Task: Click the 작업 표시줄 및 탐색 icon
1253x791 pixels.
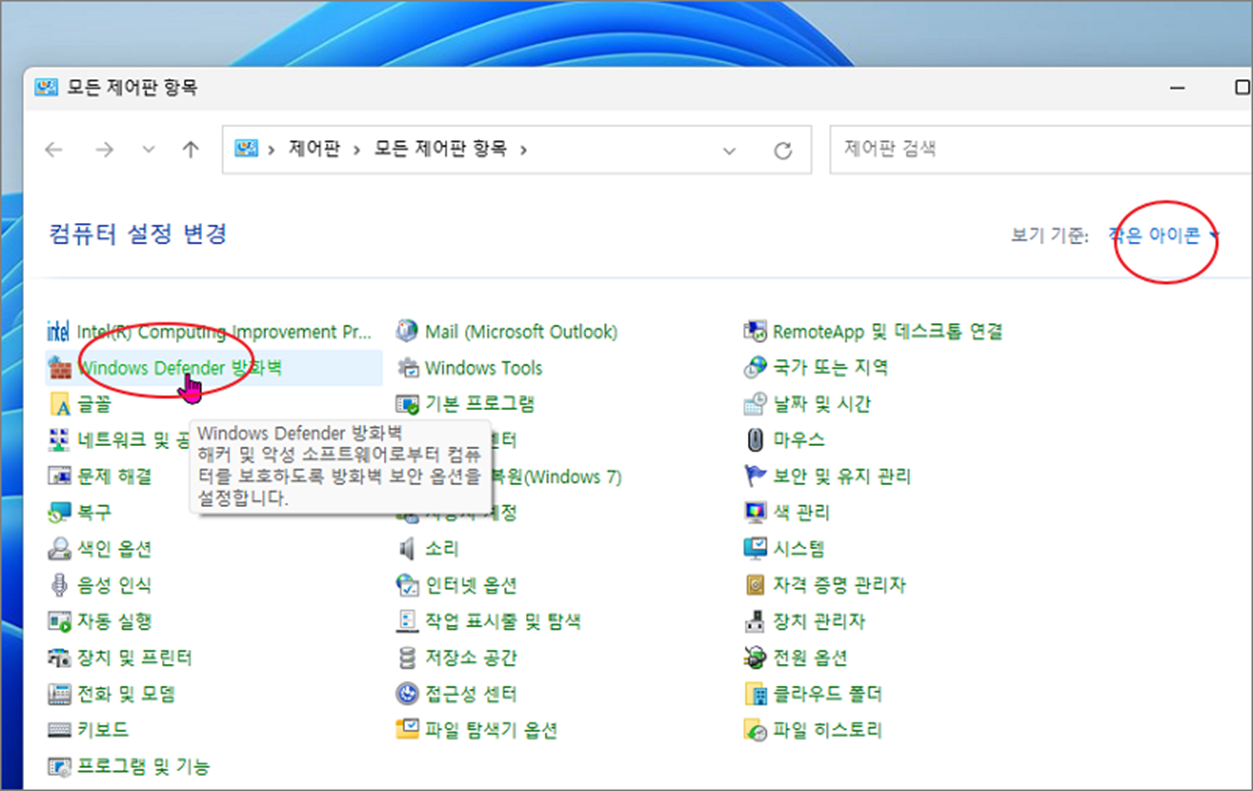Action: pos(407,621)
